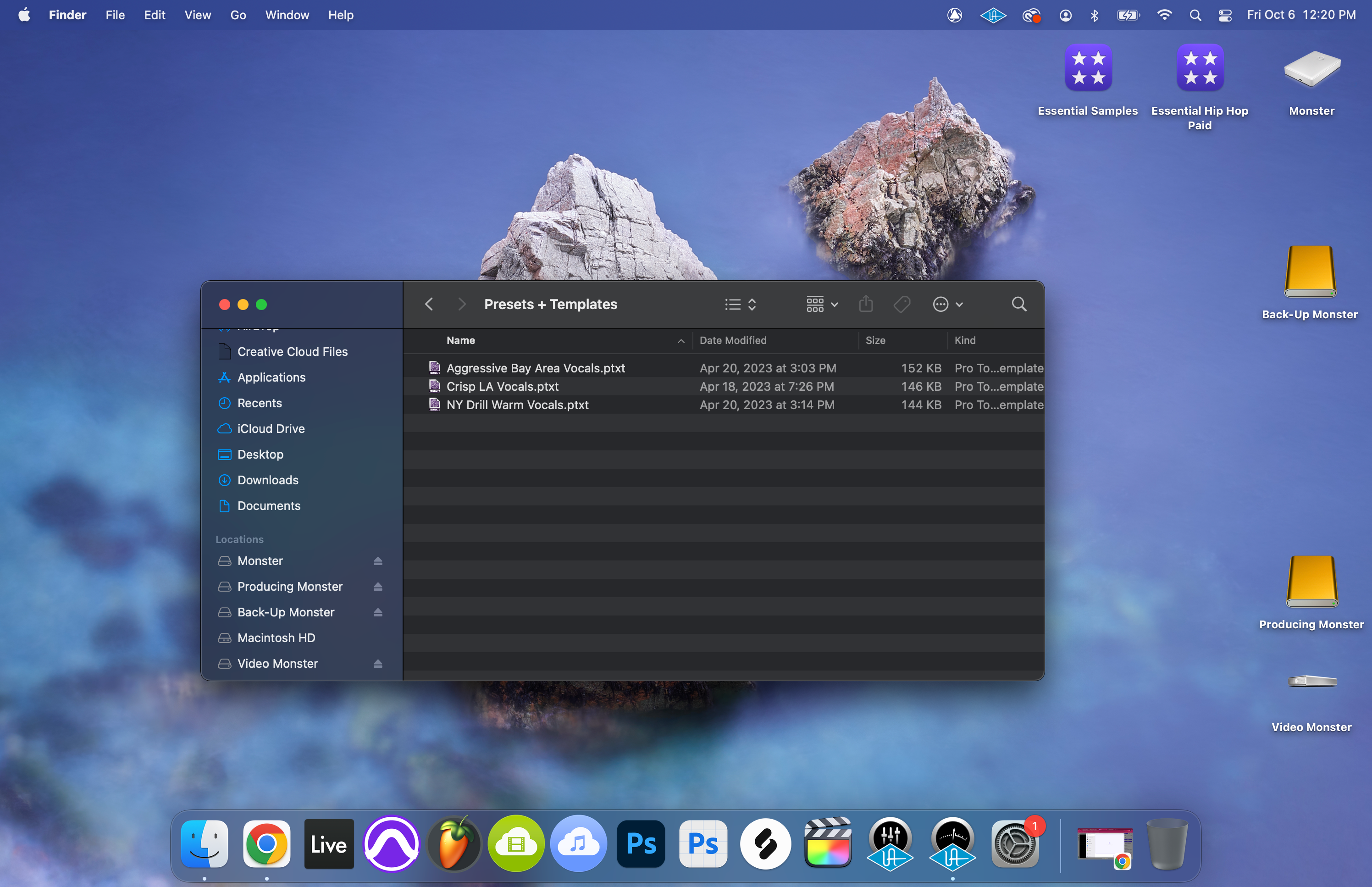Click the Share icon in Finder toolbar

point(865,304)
